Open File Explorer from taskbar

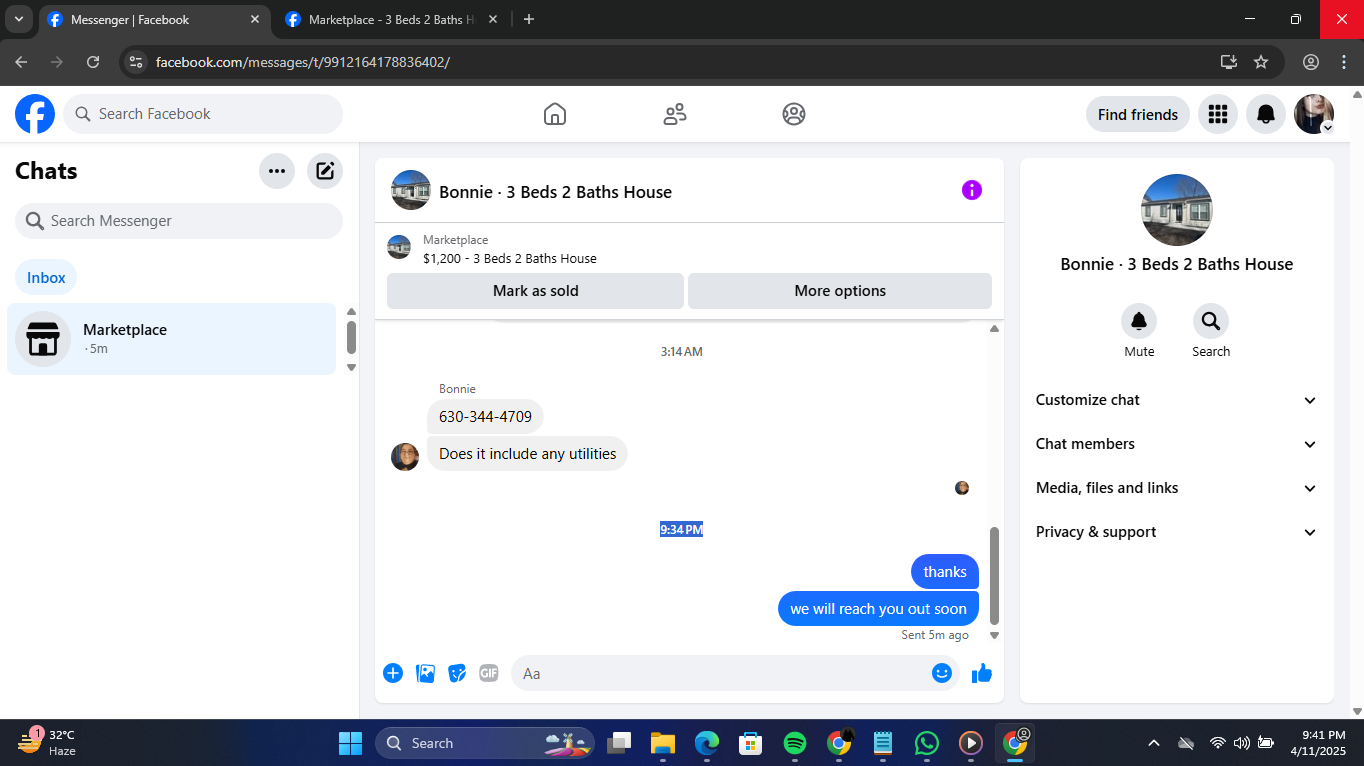(663, 743)
